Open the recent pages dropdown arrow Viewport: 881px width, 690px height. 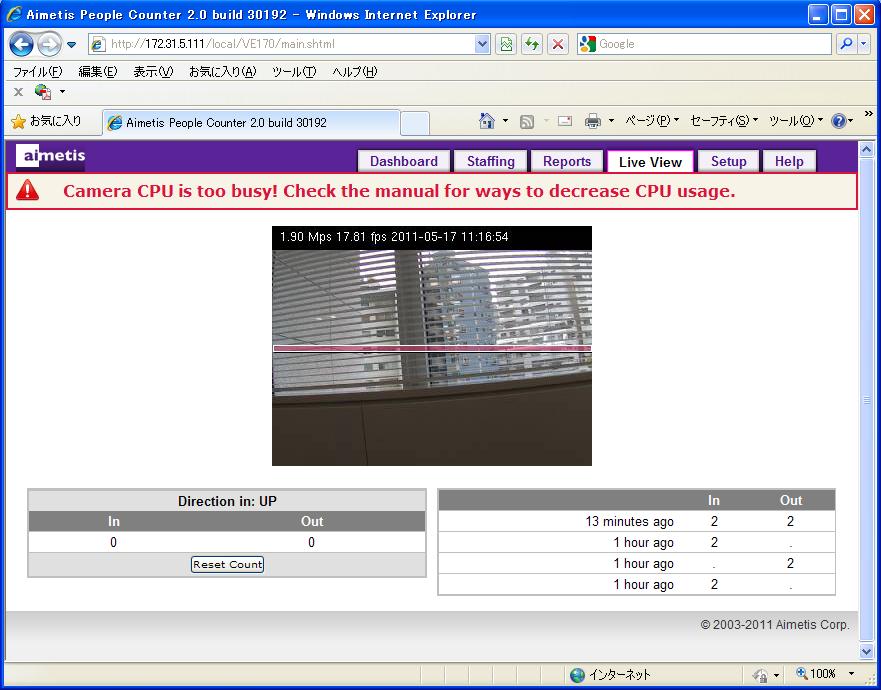(72, 44)
